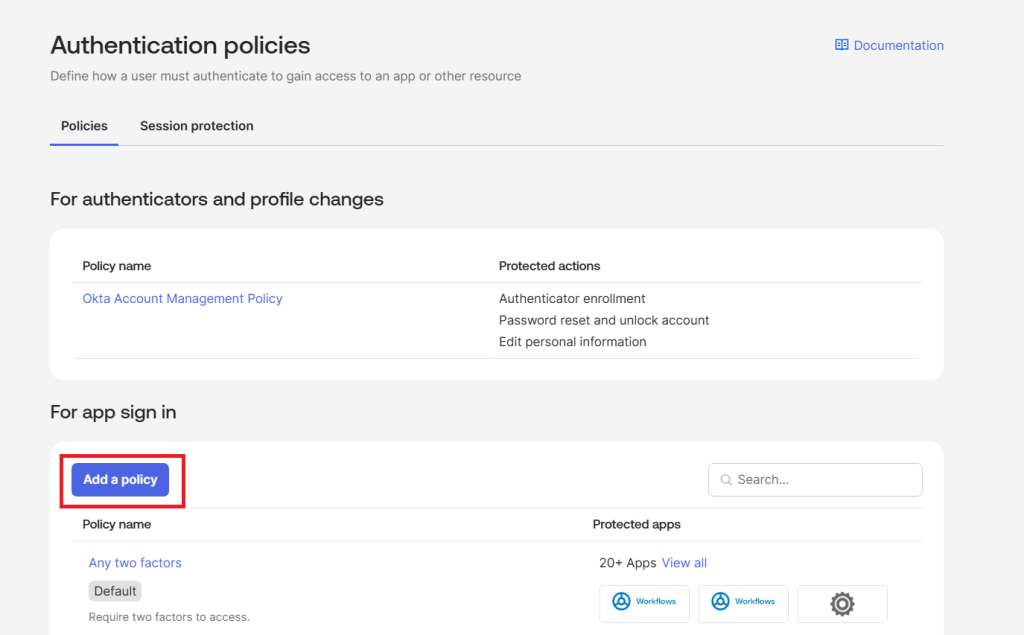Click the Default badge label
The image size is (1024, 635).
115,591
